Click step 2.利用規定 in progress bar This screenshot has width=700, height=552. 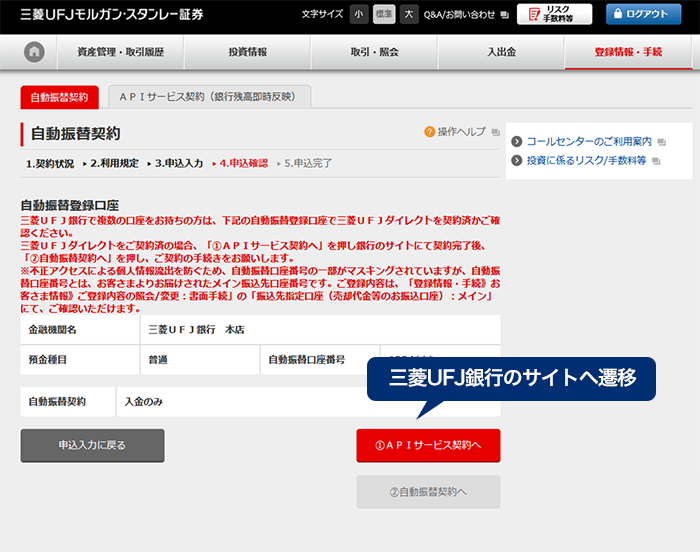114,163
